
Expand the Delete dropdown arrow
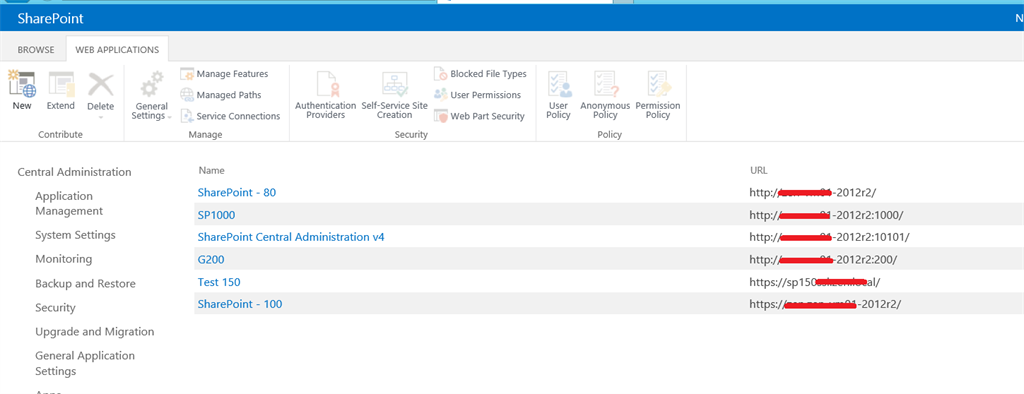coord(101,118)
